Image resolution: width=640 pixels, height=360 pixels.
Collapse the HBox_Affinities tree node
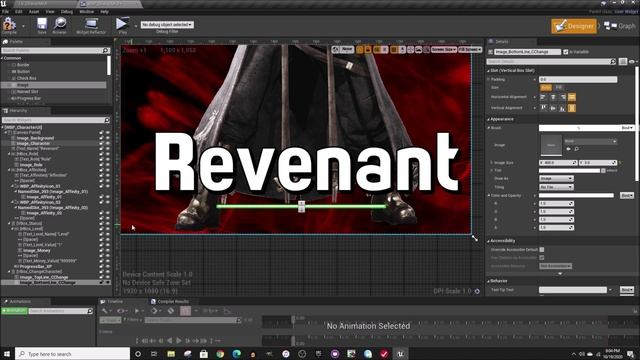9,170
